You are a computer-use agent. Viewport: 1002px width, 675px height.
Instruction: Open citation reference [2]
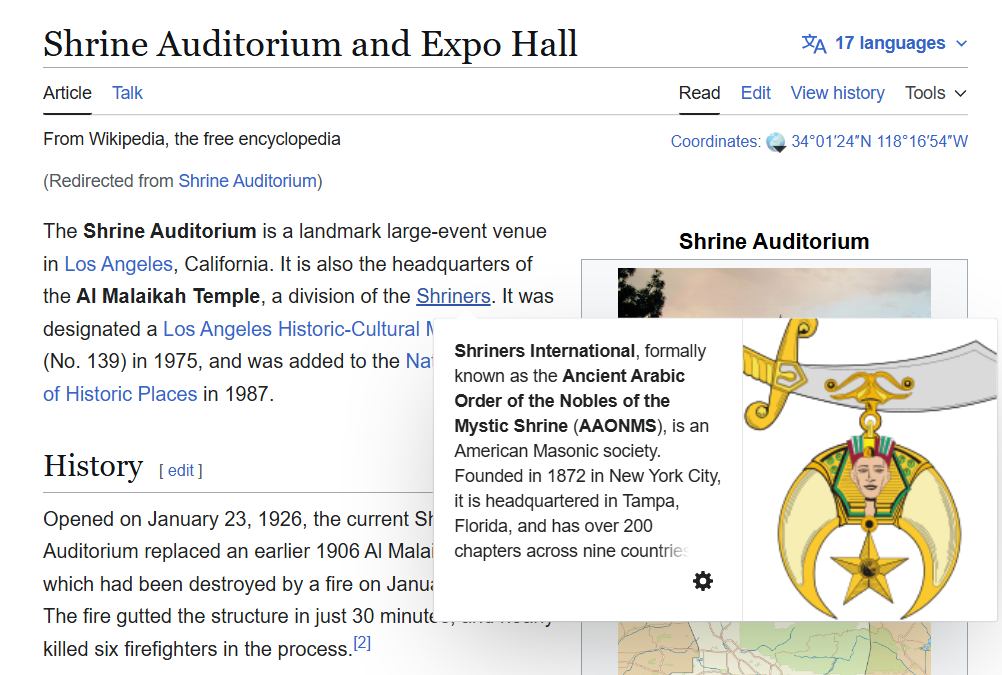coord(362,643)
